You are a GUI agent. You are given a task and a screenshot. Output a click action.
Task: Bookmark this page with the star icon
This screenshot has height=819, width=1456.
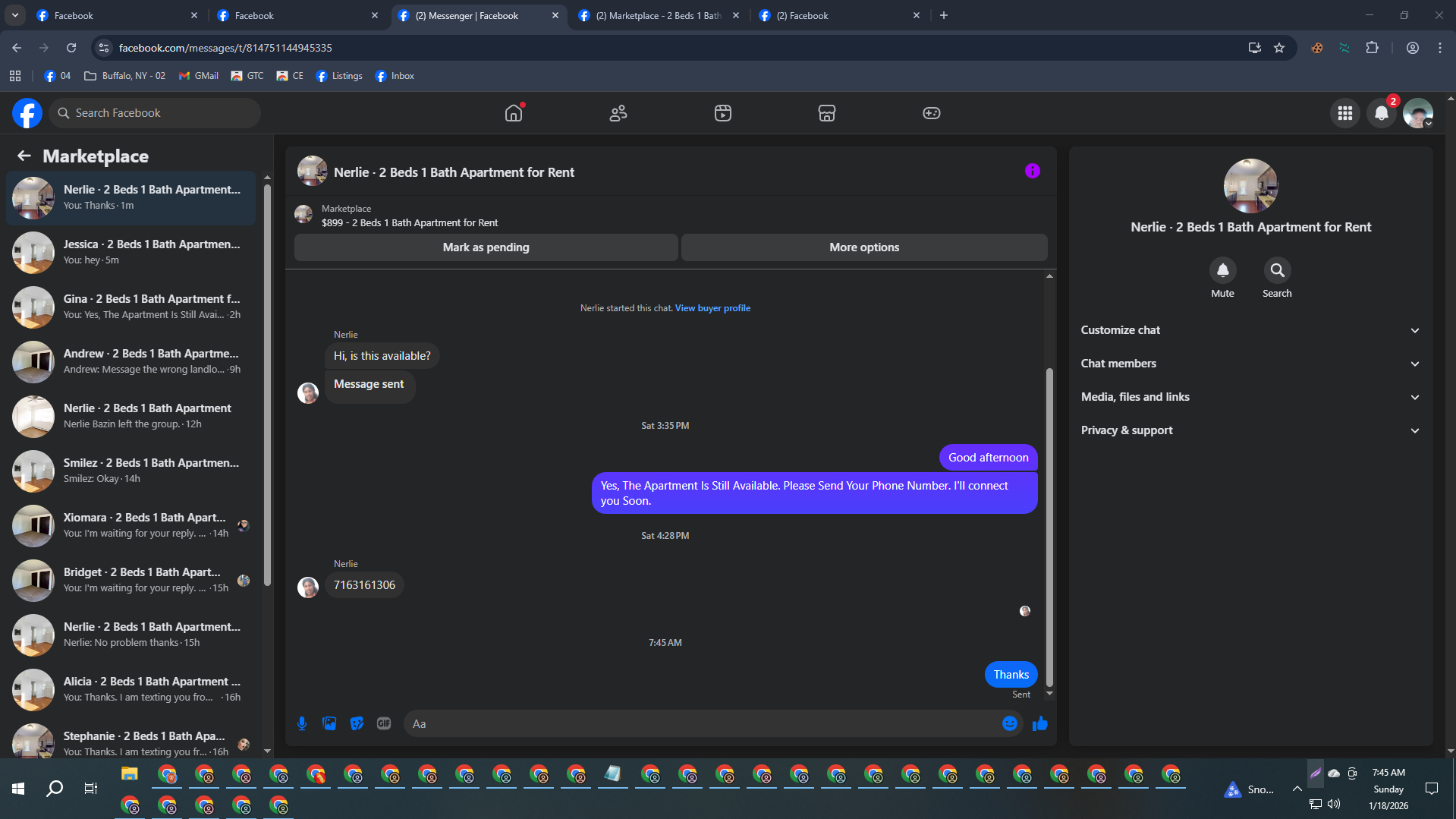1279,48
